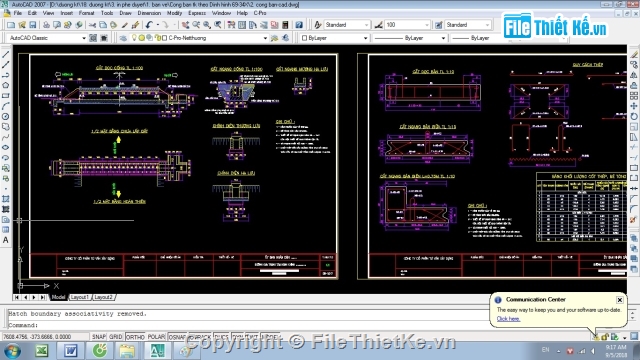Select the Rectangle draw tool
Viewport: 640px width, 360px height.
pyautogui.click(x=6, y=96)
